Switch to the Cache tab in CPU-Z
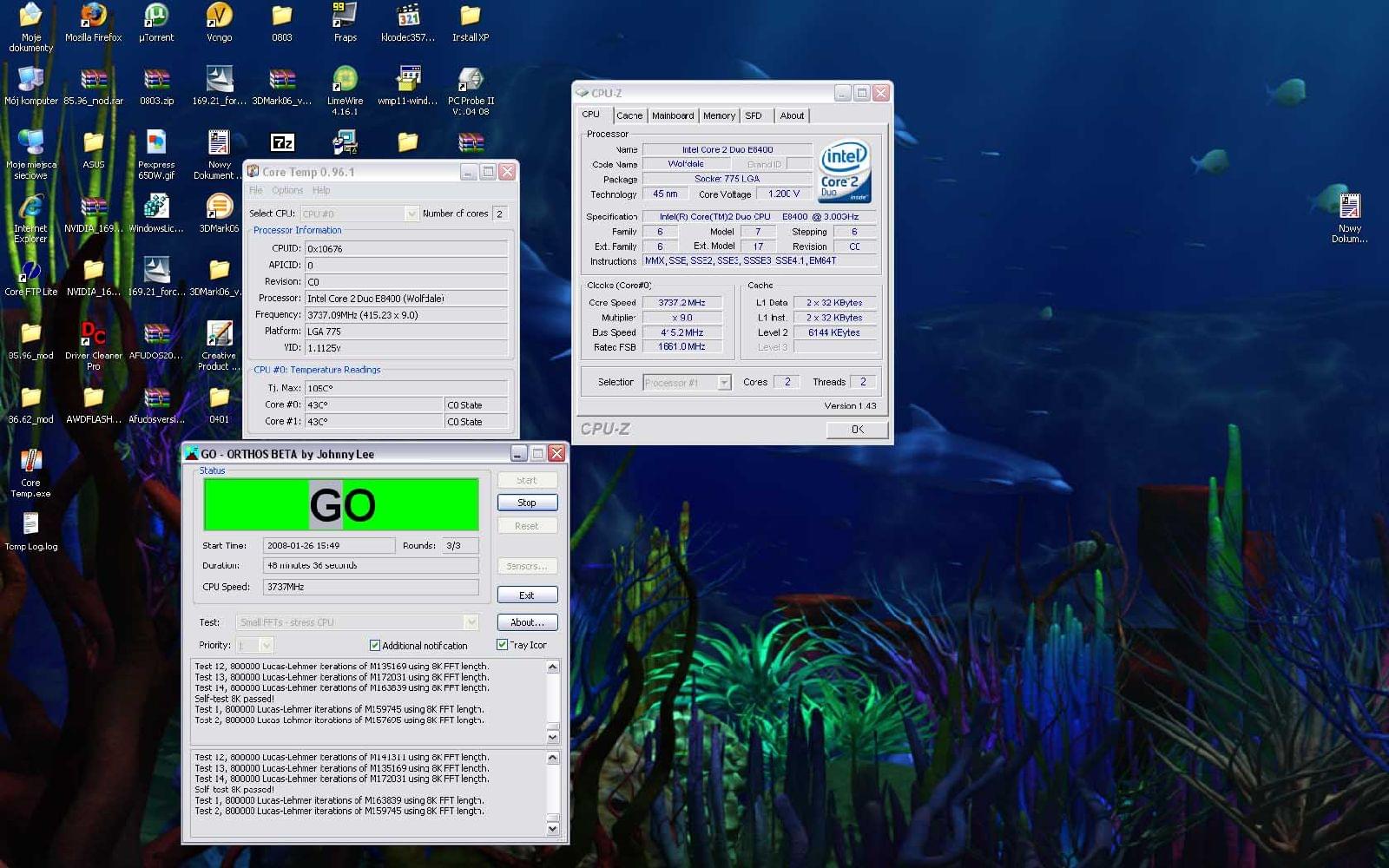The height and width of the screenshot is (868, 1389). 629,115
